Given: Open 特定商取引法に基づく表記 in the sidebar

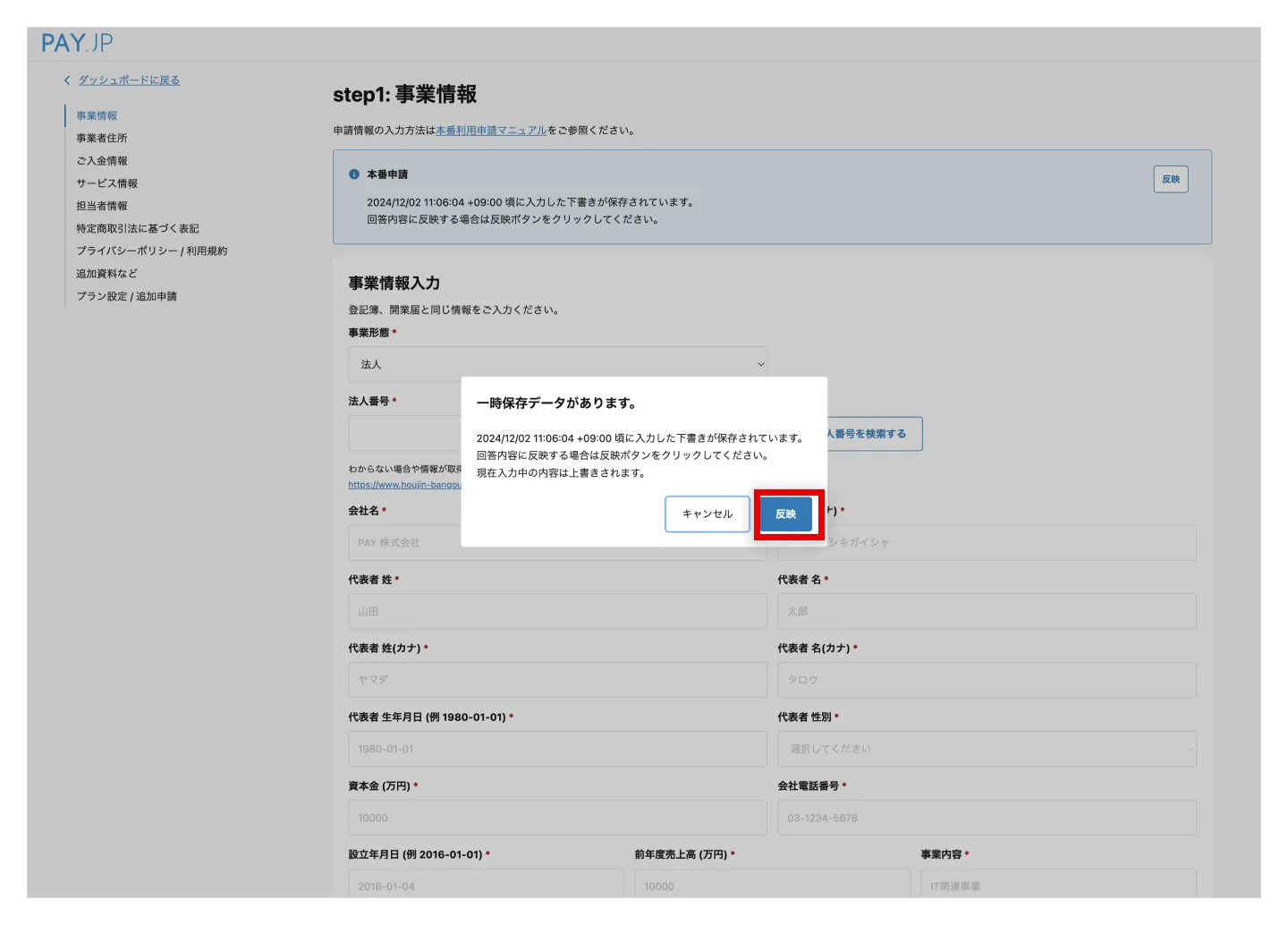Looking at the screenshot, I should (x=138, y=229).
